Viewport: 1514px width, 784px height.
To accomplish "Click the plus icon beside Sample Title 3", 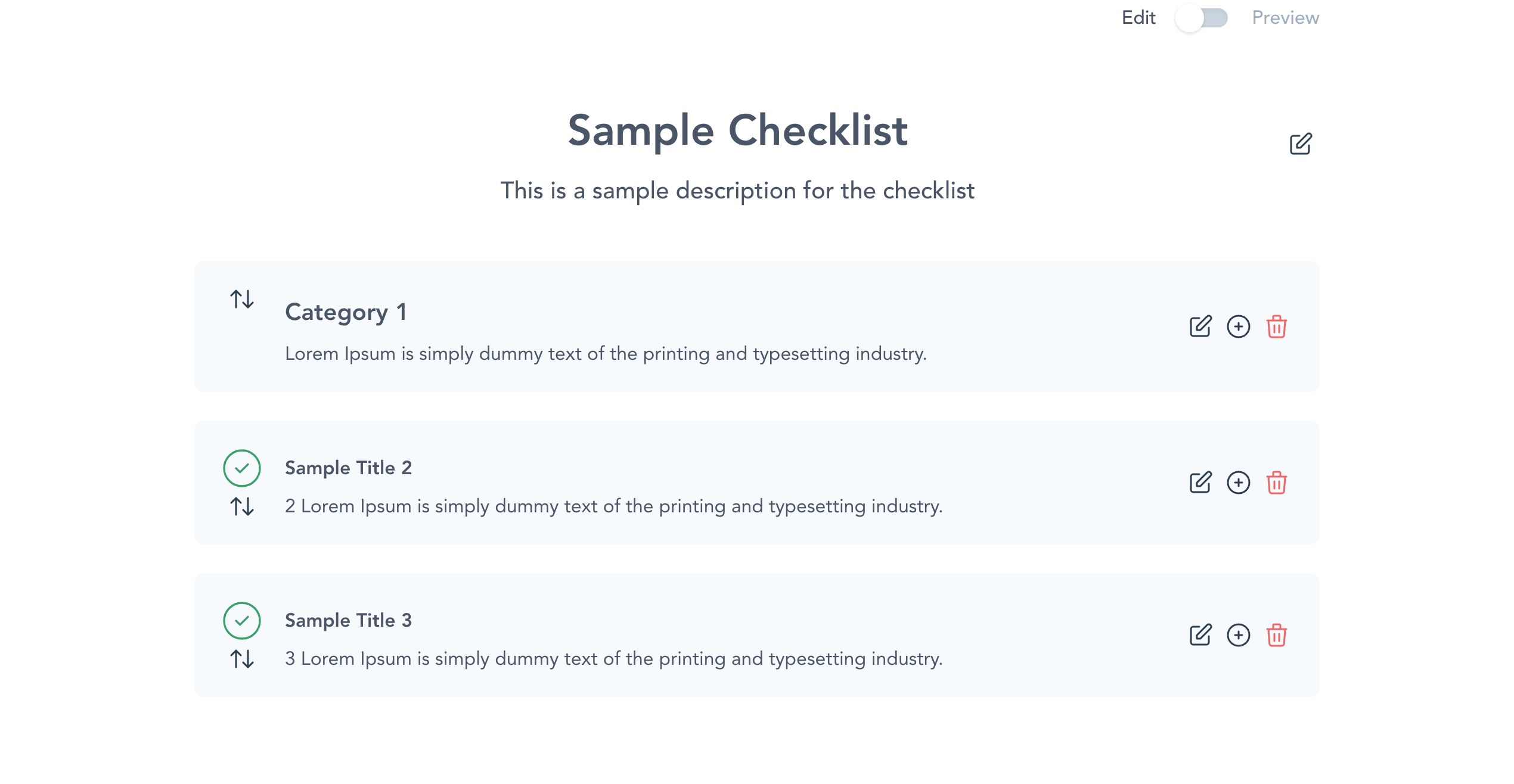I will coord(1238,635).
